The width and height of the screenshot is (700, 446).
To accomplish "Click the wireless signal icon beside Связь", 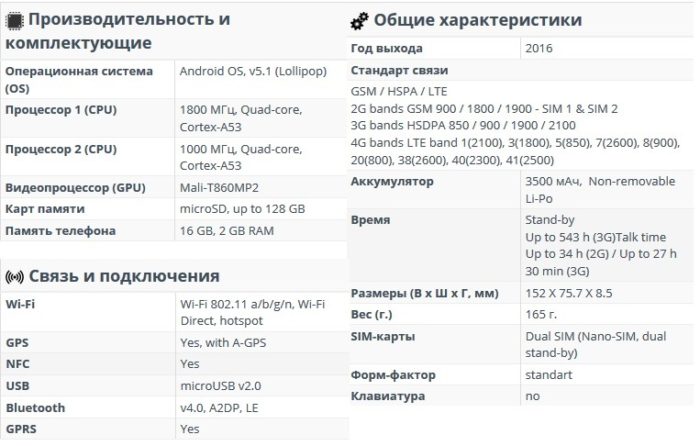I will pos(14,277).
